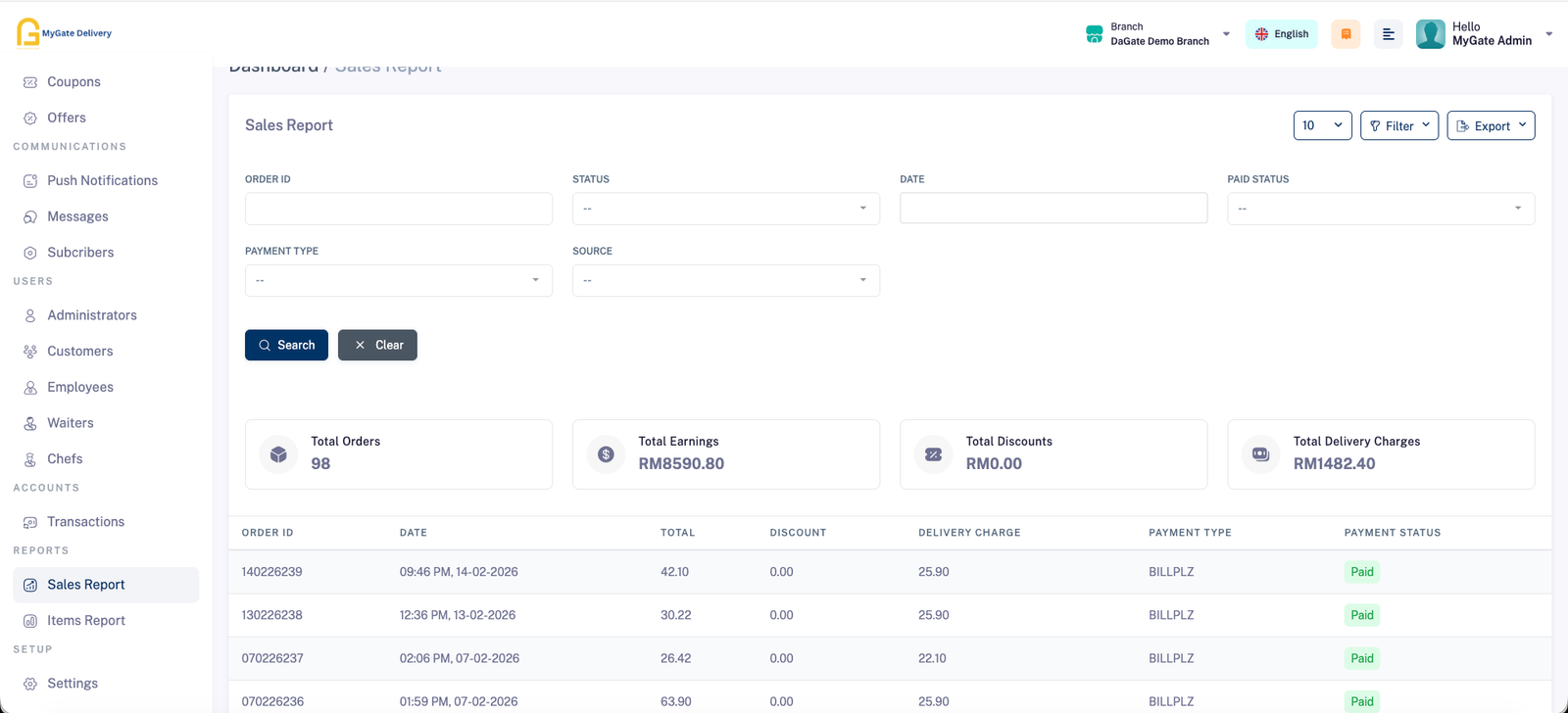Open the Paid Status dropdown
1568x713 pixels.
[x=1380, y=209]
